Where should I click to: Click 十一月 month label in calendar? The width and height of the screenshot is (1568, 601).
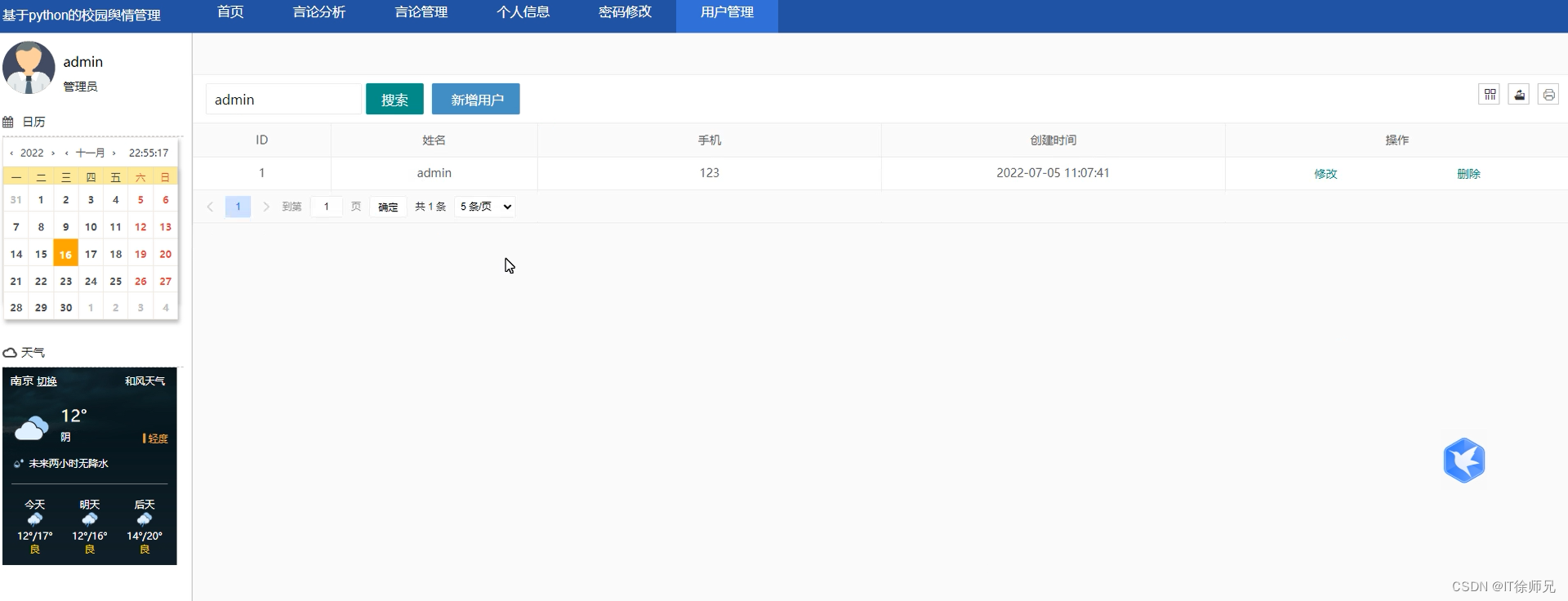point(91,153)
